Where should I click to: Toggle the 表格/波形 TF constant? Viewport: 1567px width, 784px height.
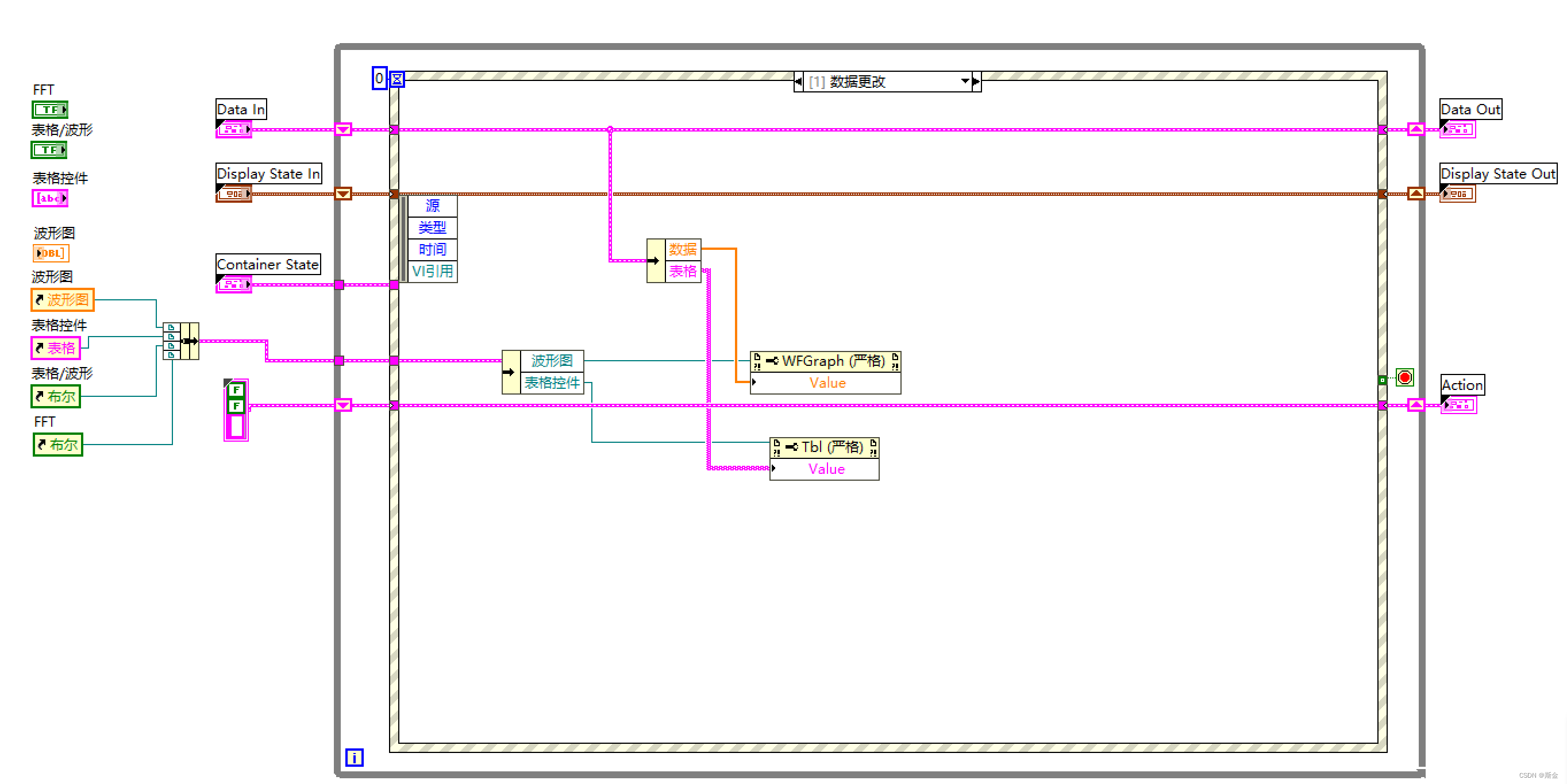pyautogui.click(x=49, y=150)
